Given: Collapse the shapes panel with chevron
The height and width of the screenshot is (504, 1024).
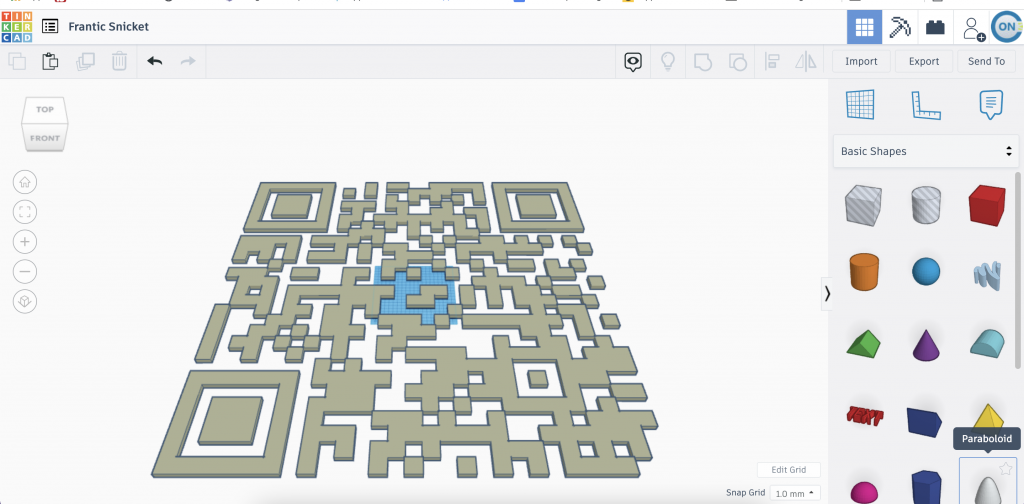Looking at the screenshot, I should 827,294.
